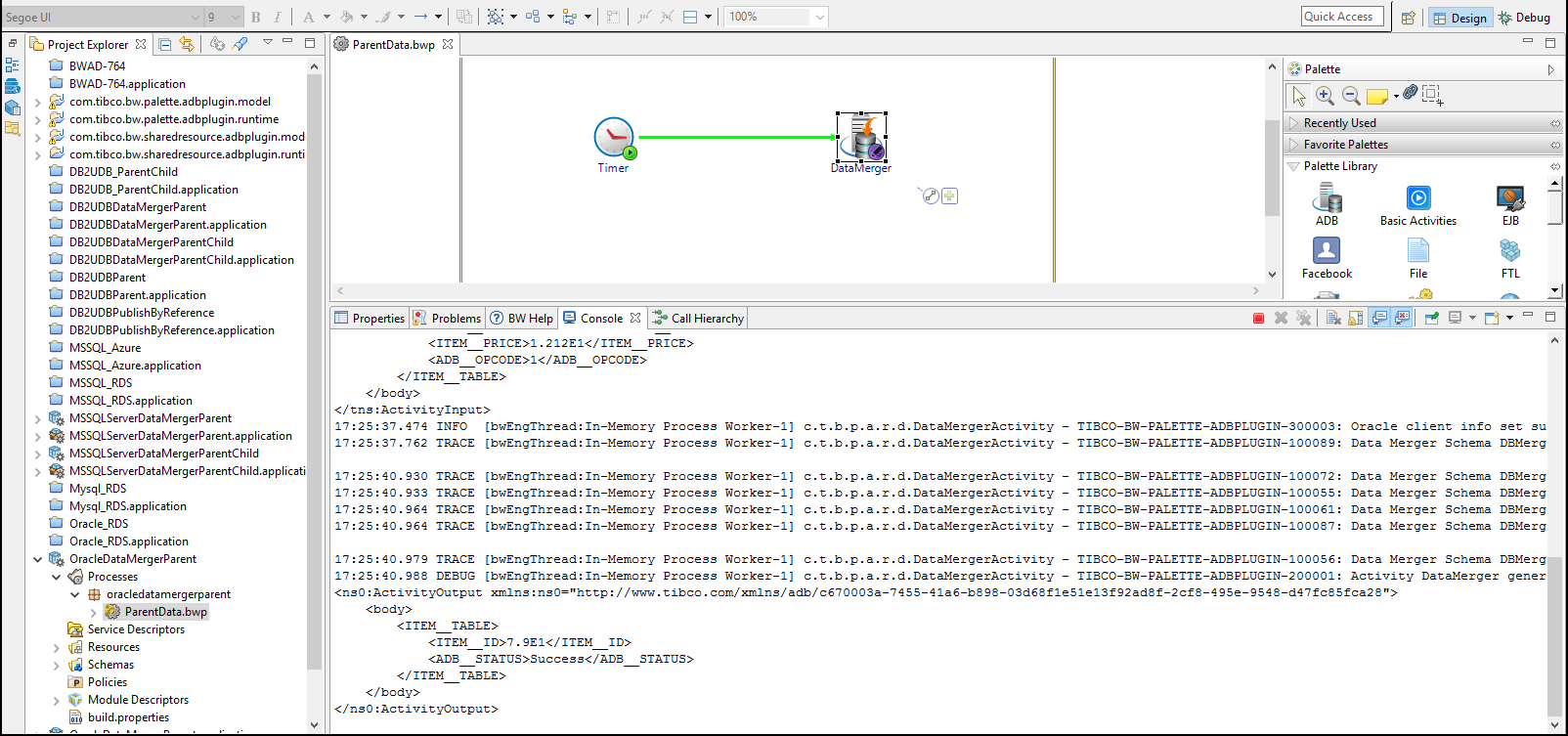Collapse the oracledatamergerparent package node
Screen dimensions: 1568x736
[75, 594]
